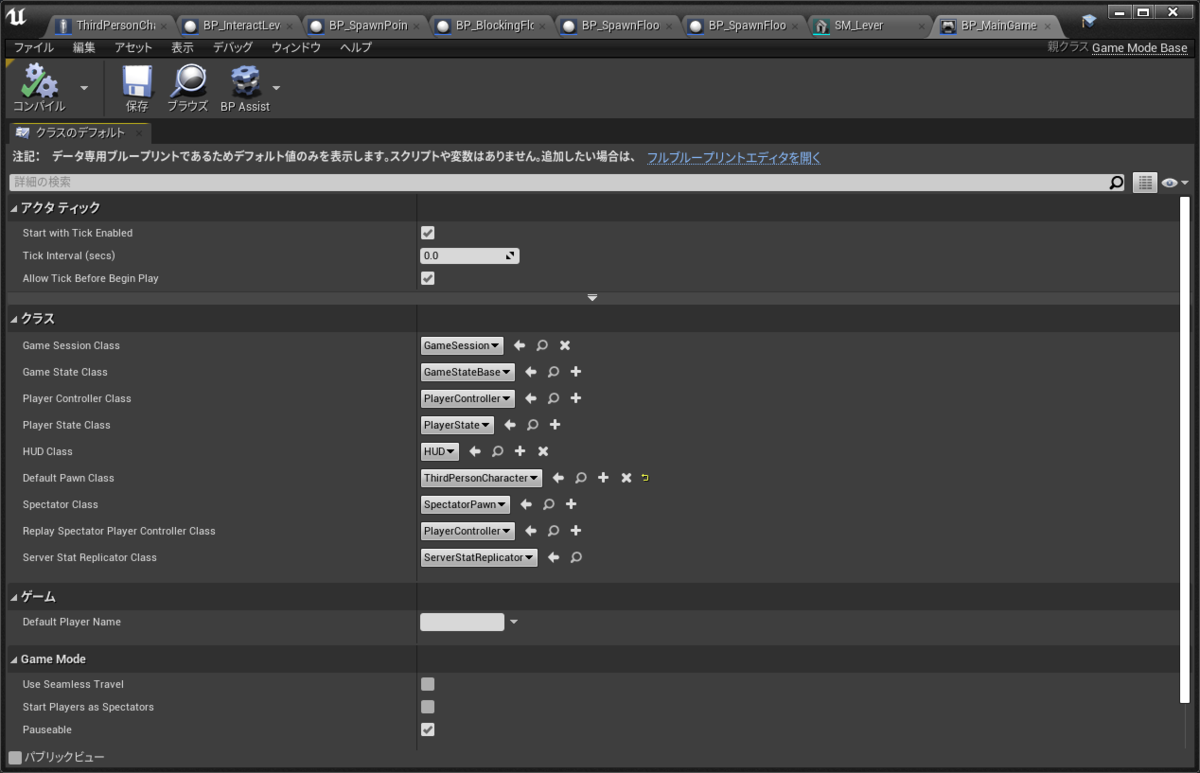Image resolution: width=1200 pixels, height=773 pixels.
Task: Open the GameStateBase class dropdown
Action: [468, 372]
